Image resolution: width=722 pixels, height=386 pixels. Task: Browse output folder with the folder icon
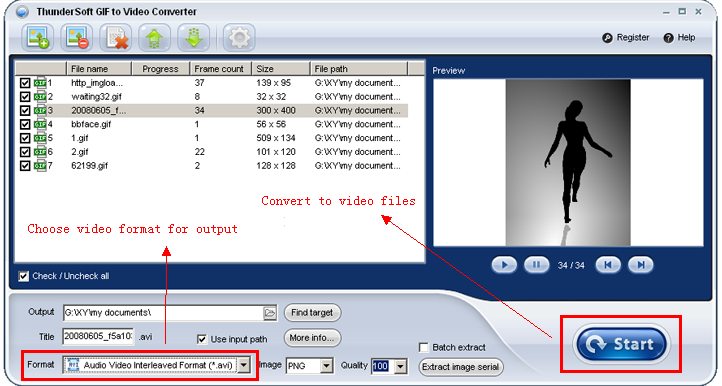(270, 313)
